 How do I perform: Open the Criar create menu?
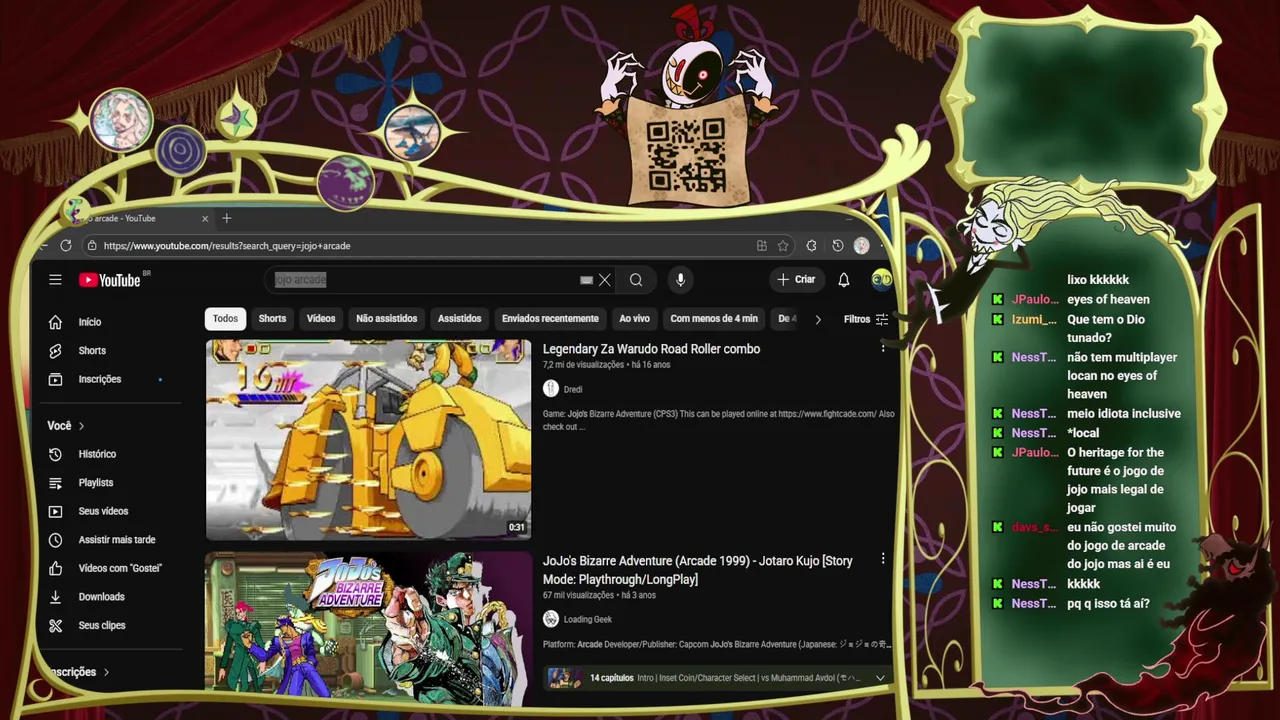(796, 280)
